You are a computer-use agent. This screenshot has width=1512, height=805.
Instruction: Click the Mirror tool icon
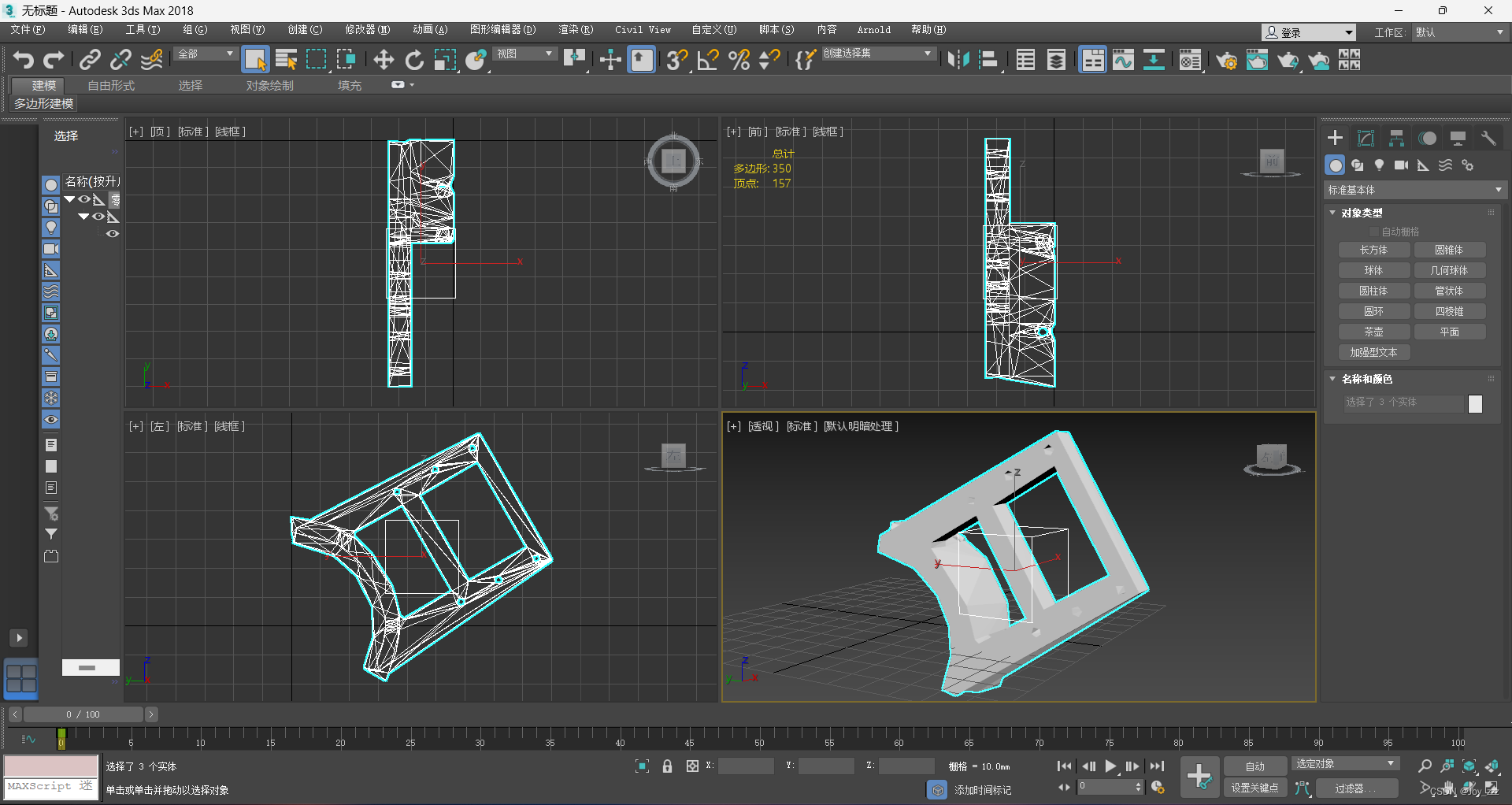tap(958, 60)
